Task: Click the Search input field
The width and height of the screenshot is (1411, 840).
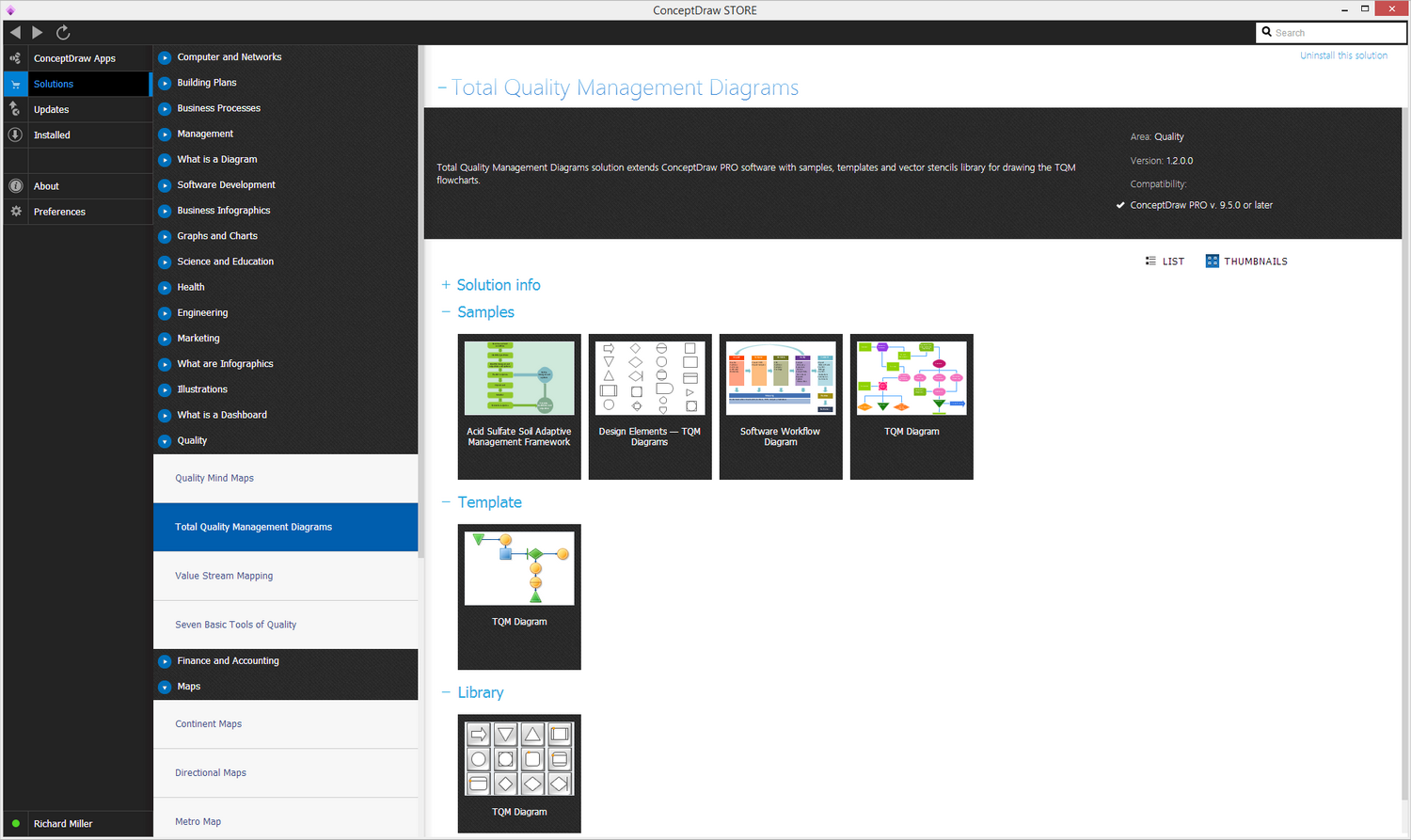Action: click(x=1331, y=32)
